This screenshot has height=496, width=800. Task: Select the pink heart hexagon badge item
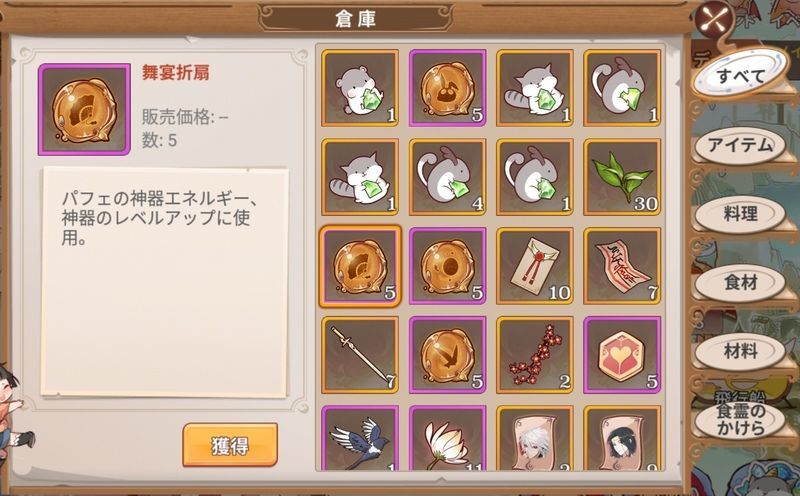pyautogui.click(x=622, y=355)
